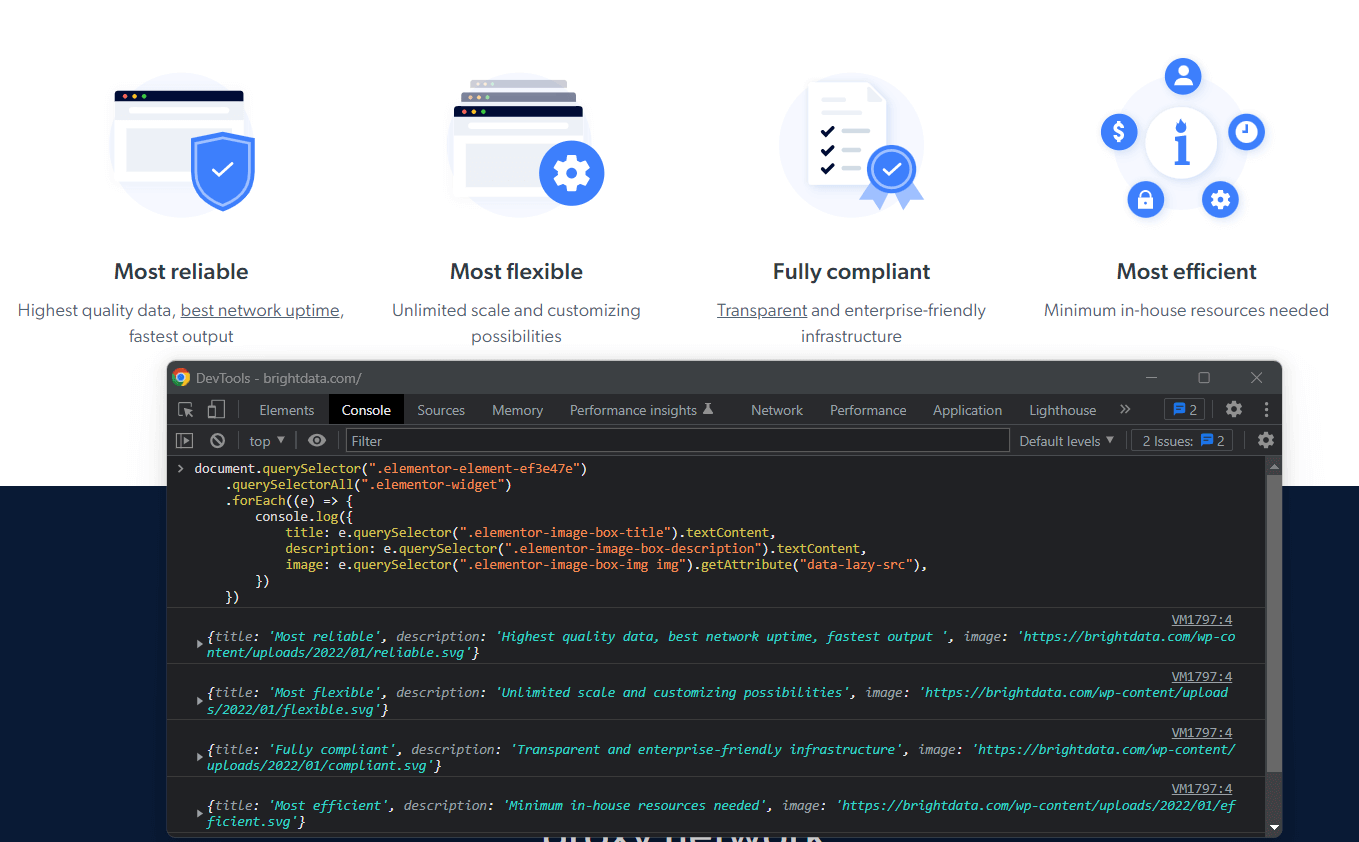Screen dimensions: 1359x842
Task: Open the Network panel
Action: pyautogui.click(x=776, y=409)
